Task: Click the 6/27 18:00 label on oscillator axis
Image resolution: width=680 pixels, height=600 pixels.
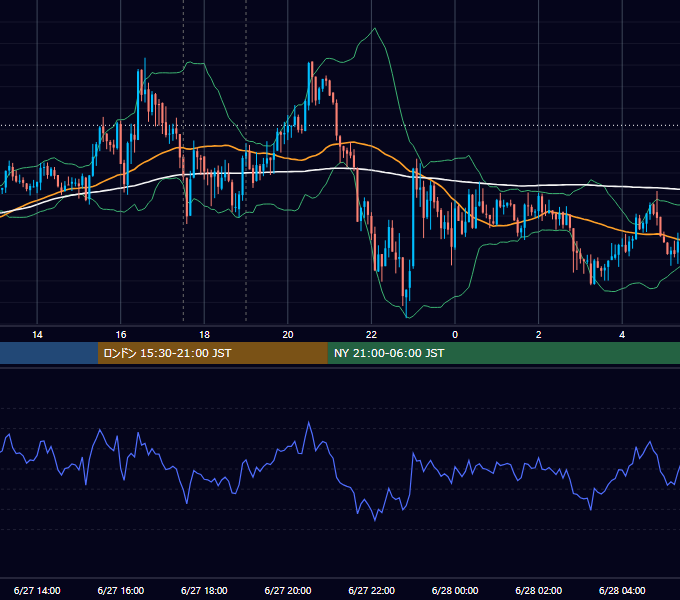Action: pos(204,590)
